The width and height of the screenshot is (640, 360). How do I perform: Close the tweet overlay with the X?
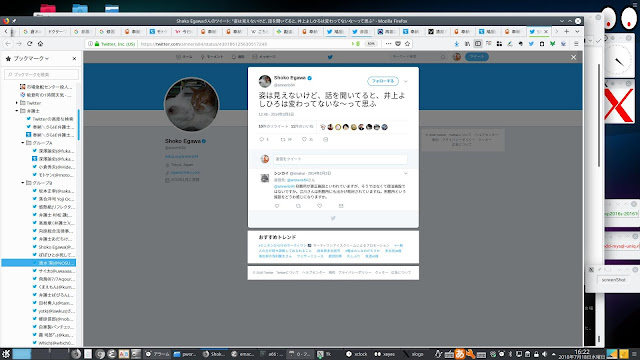point(573,57)
